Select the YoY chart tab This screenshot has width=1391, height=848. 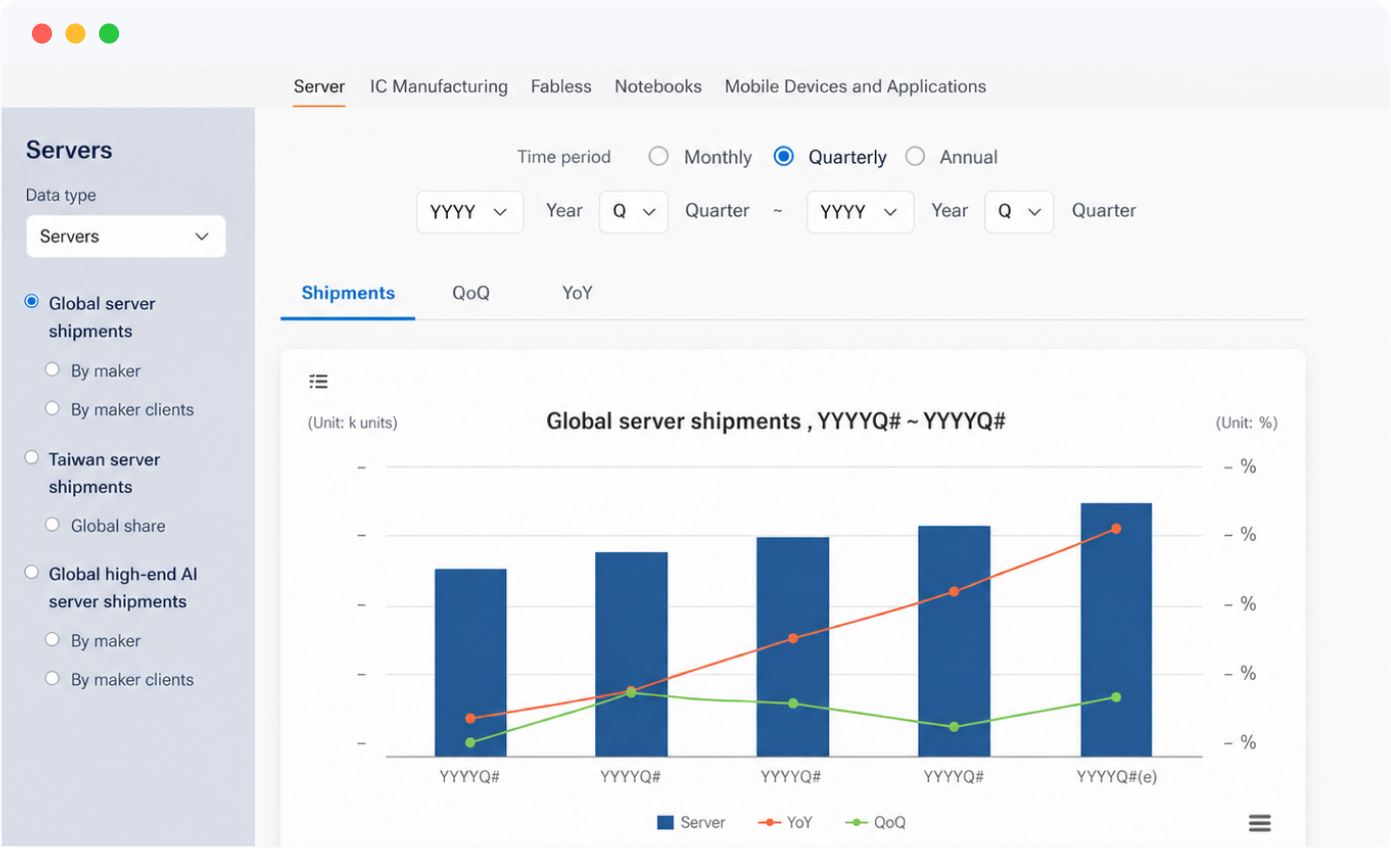577,293
